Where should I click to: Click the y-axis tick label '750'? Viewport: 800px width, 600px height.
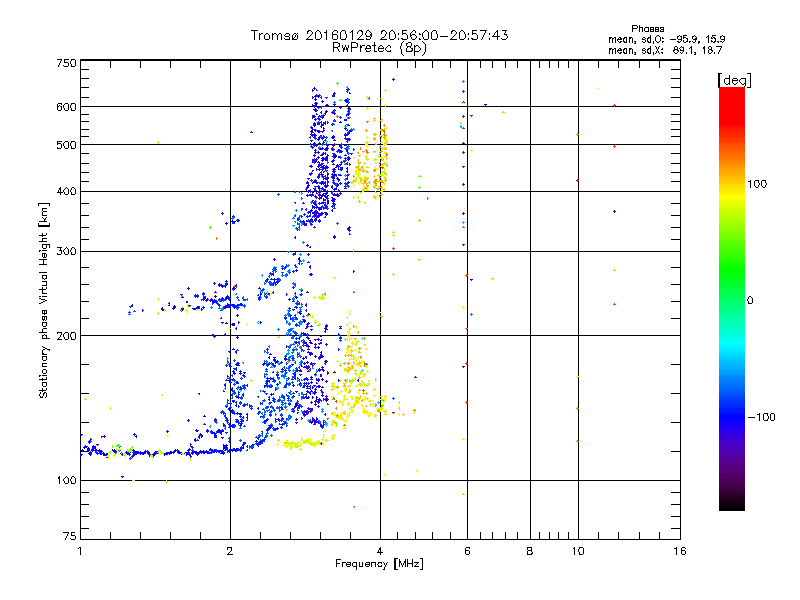pyautogui.click(x=67, y=63)
